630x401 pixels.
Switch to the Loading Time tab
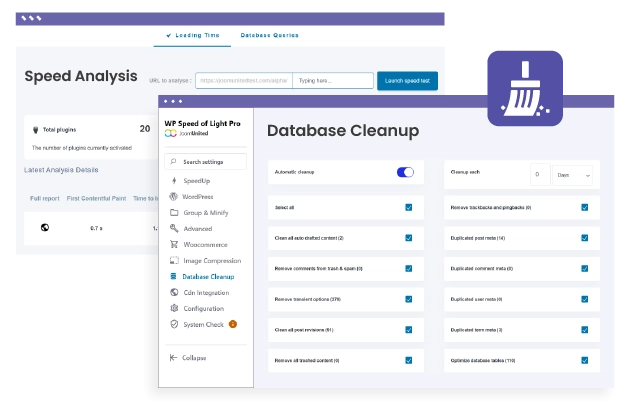(x=192, y=35)
